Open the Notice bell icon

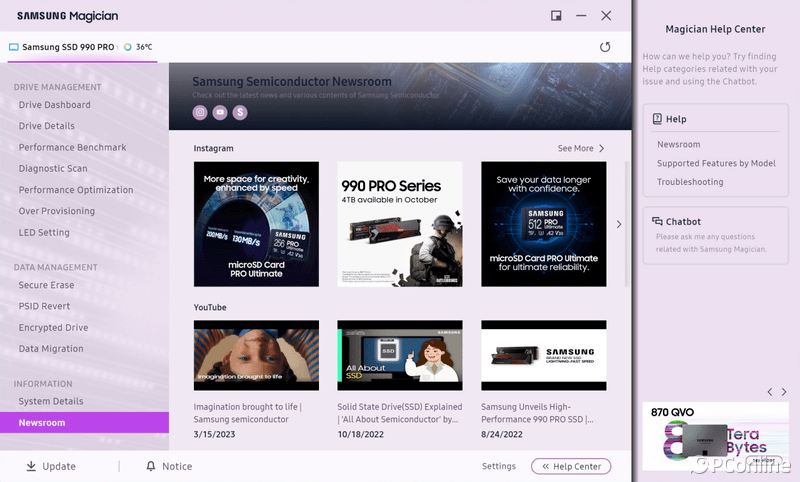[151, 466]
